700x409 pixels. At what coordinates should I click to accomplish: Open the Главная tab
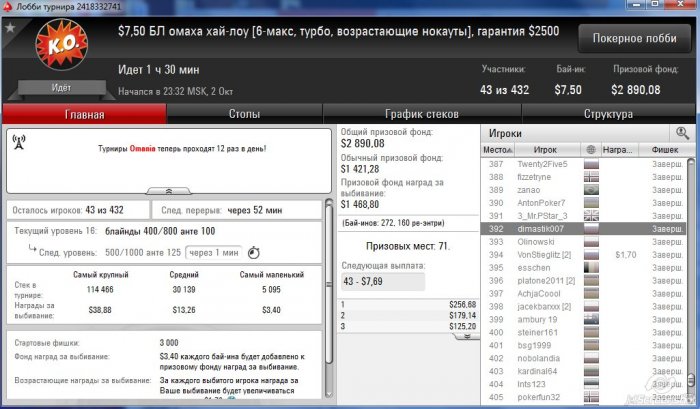coord(84,114)
